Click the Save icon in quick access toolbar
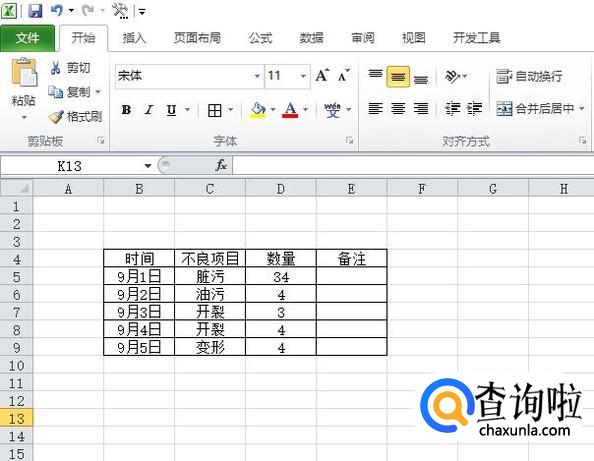 [36, 11]
